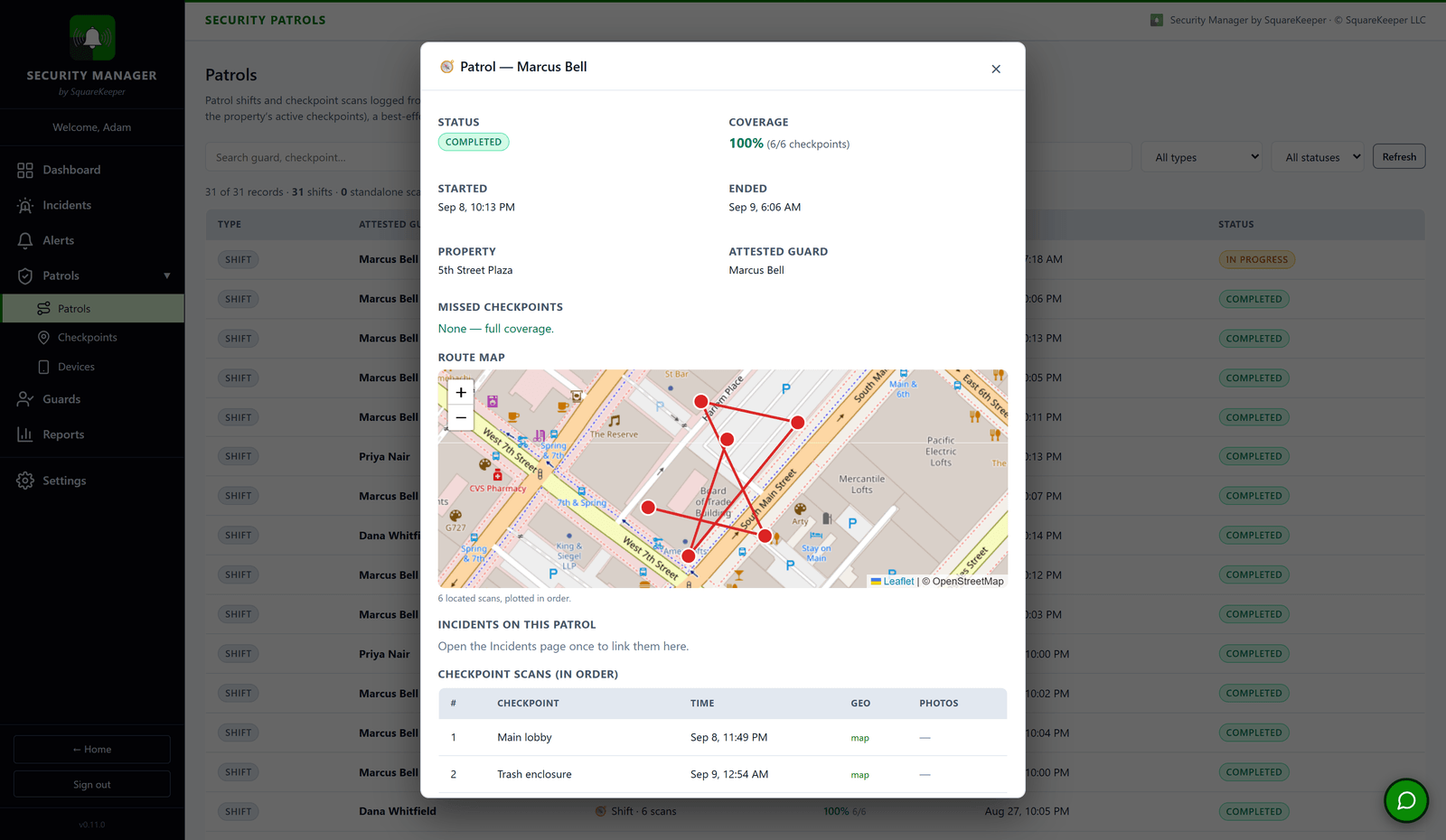Click the TYPE column header

[230, 224]
